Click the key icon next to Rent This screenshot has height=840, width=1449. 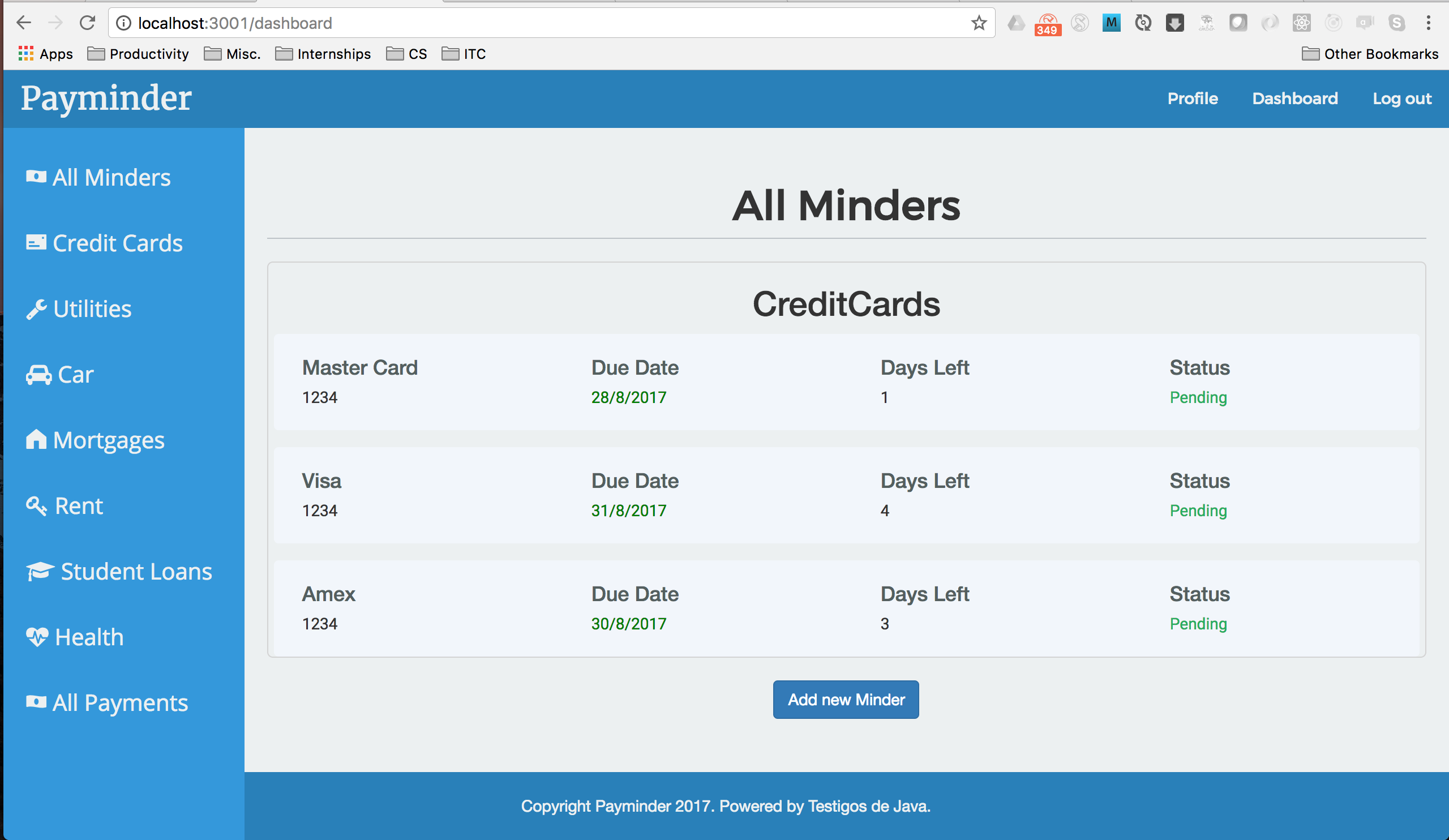click(36, 506)
